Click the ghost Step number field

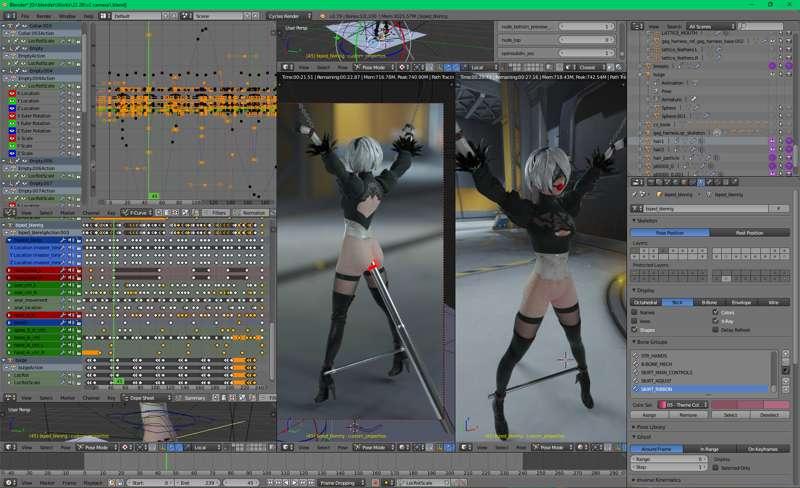[669, 467]
